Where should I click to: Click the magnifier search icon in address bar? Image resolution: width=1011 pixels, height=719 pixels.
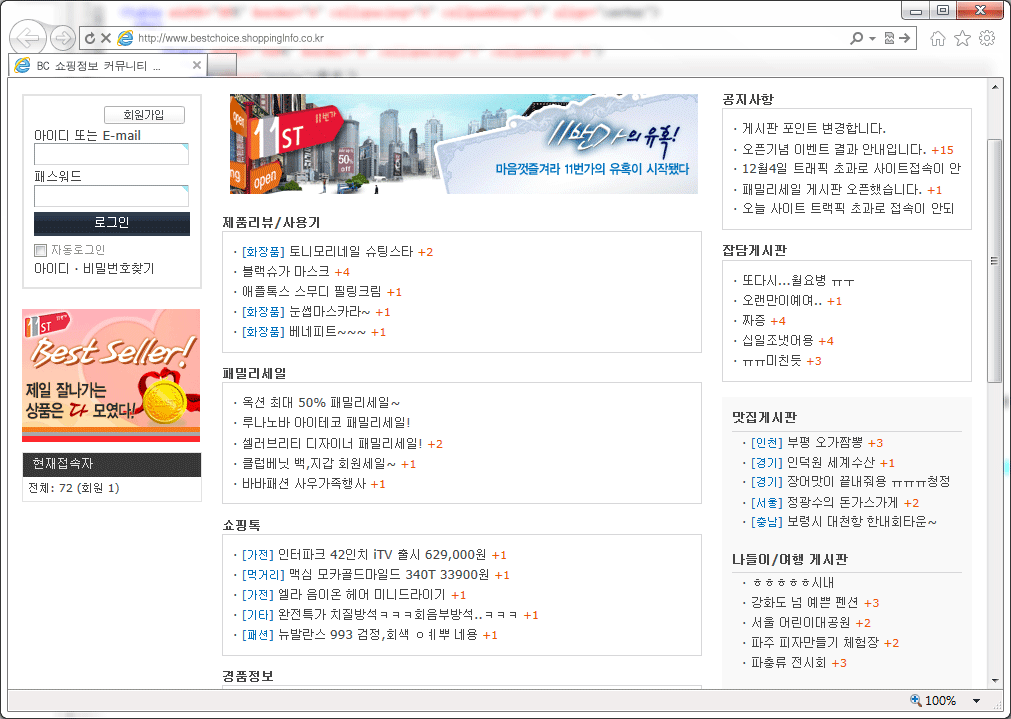[856, 38]
